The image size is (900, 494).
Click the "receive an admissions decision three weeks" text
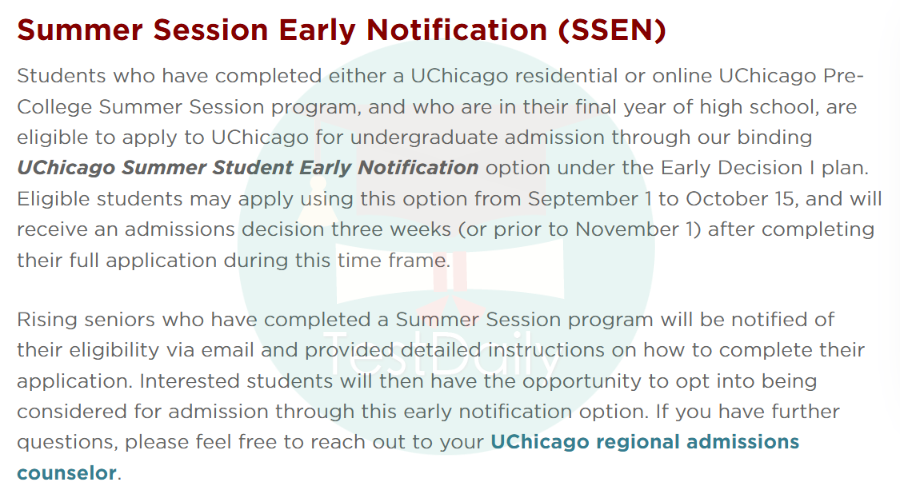tap(234, 230)
